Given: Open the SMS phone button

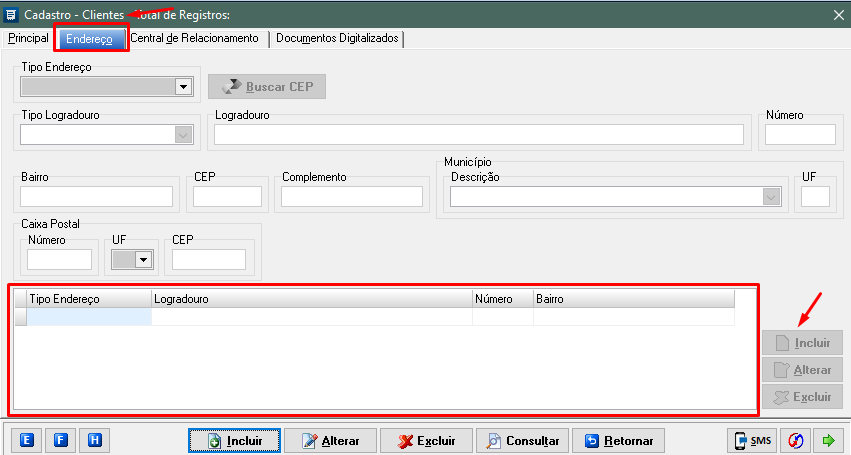Looking at the screenshot, I should (753, 440).
